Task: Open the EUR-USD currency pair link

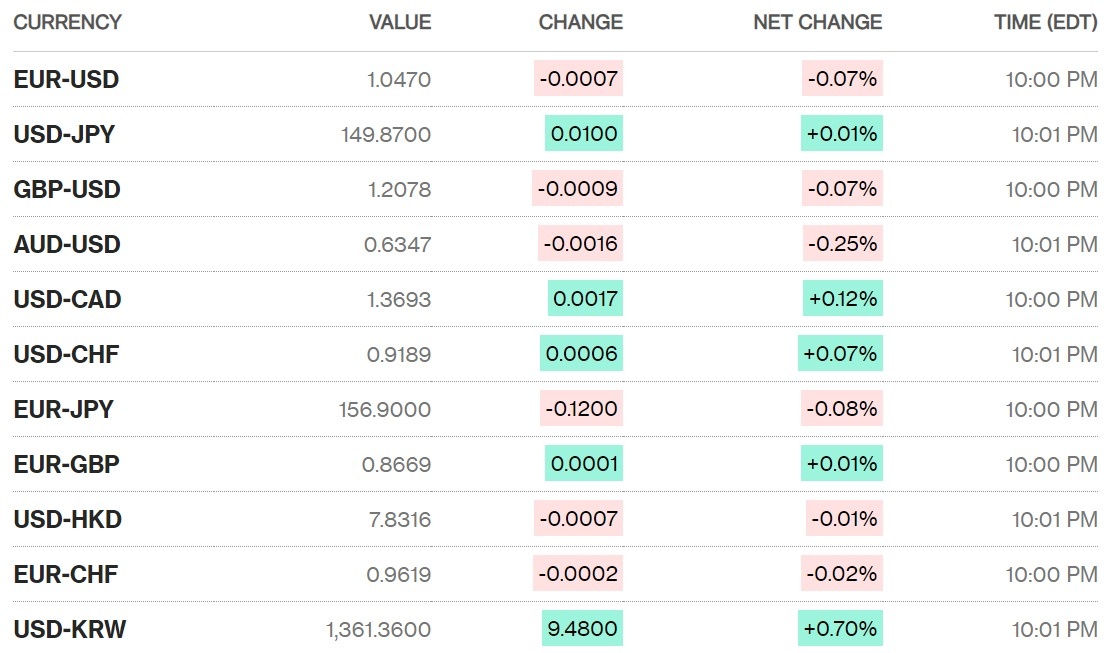Action: pyautogui.click(x=66, y=80)
